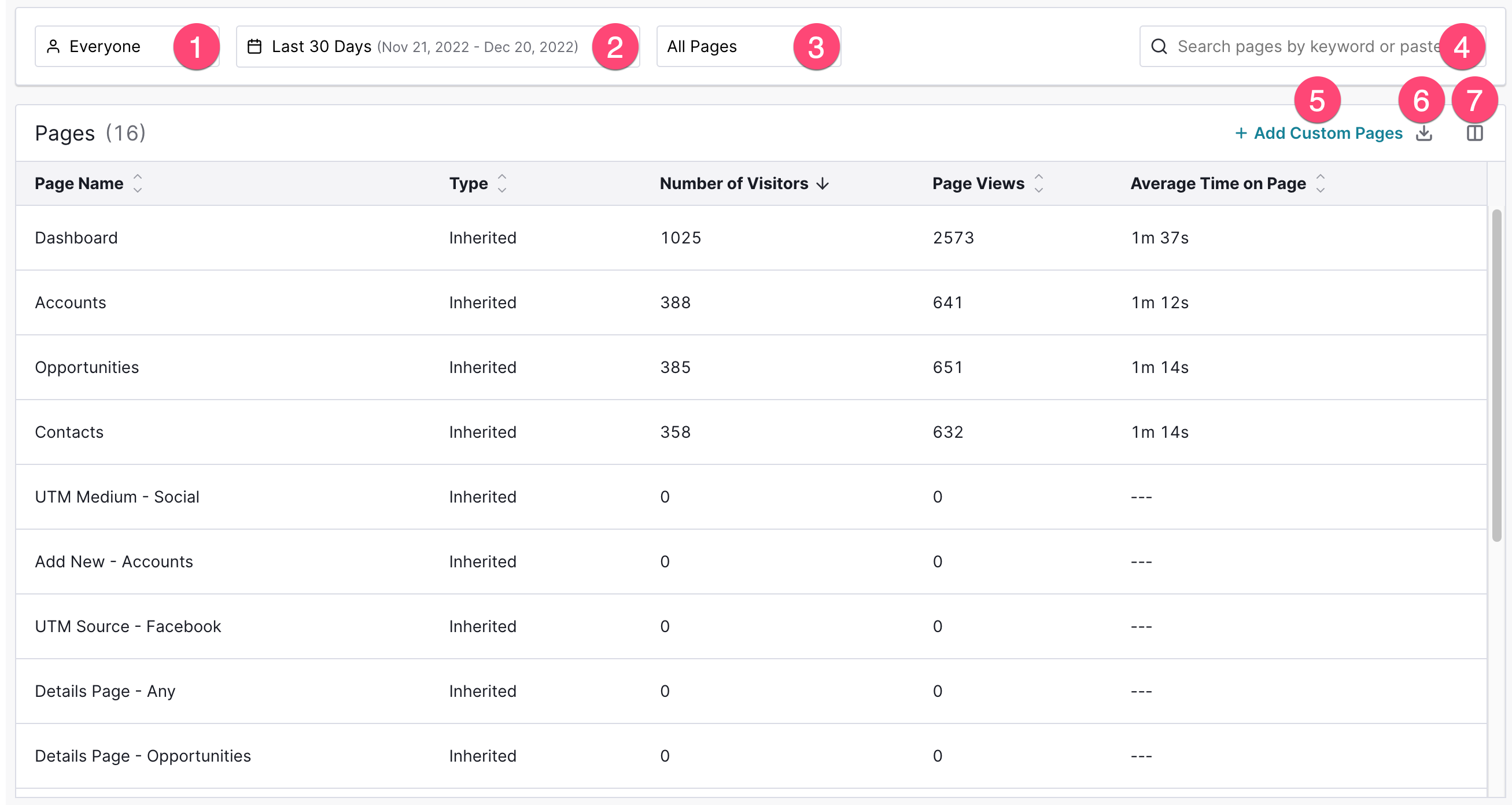Click the 388 visitors value for Accounts
This screenshot has width=1512, height=805.
675,303
